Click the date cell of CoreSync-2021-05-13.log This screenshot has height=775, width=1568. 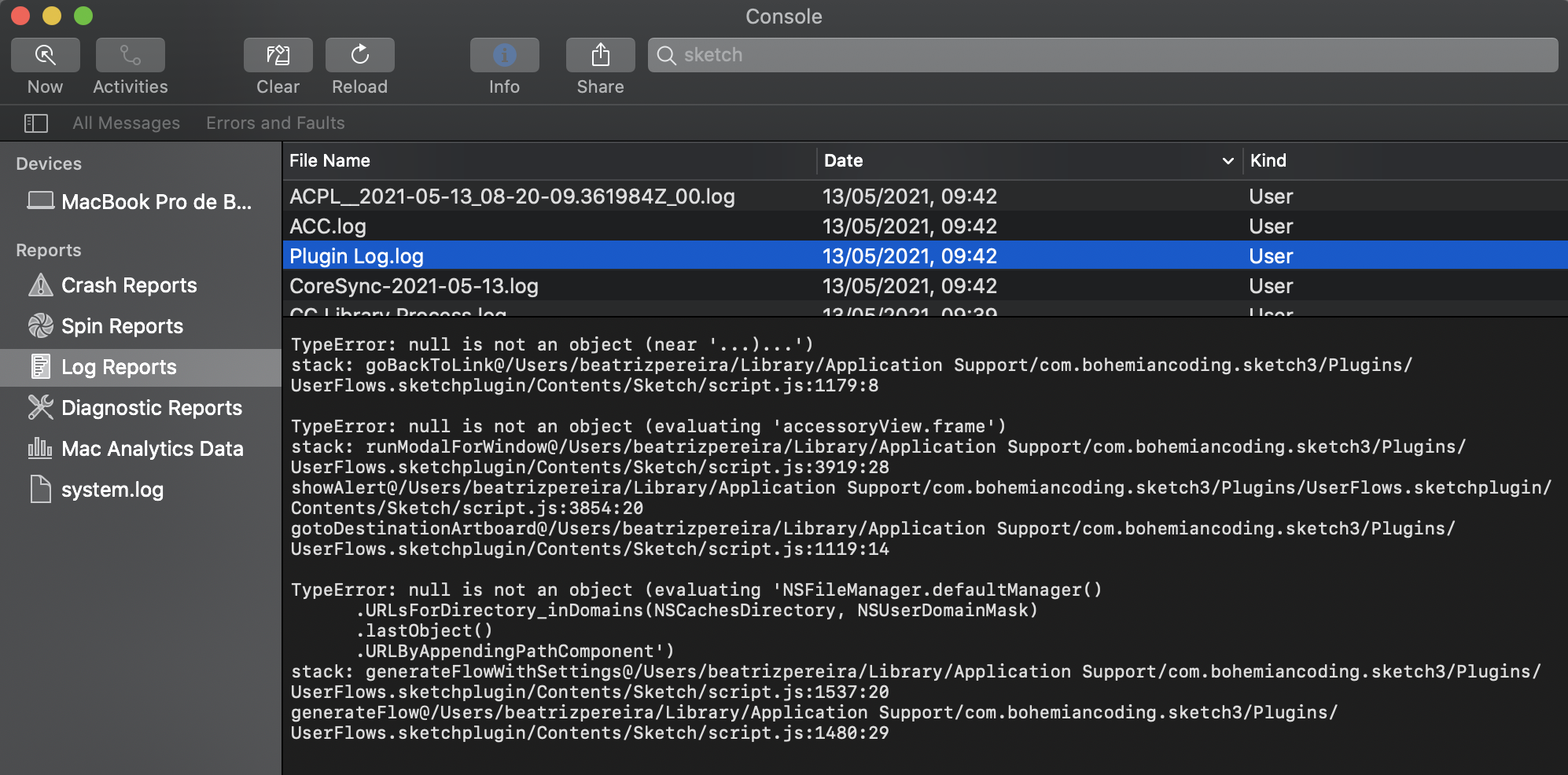point(910,286)
